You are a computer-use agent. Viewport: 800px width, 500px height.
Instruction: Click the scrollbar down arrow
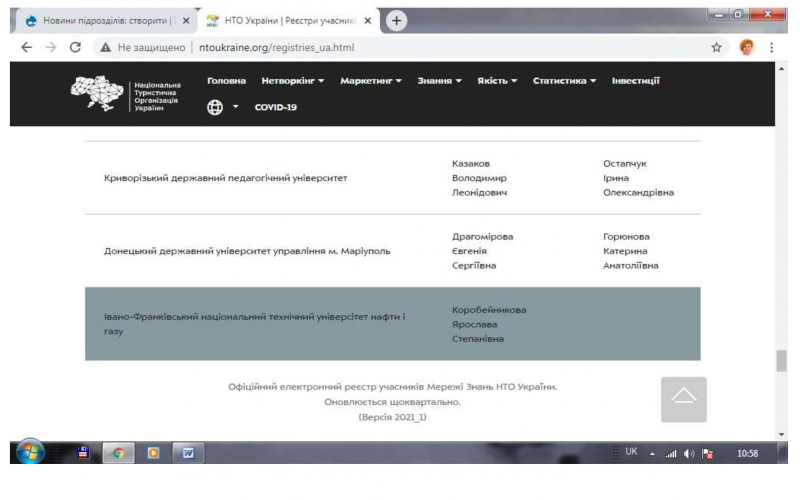pos(781,434)
